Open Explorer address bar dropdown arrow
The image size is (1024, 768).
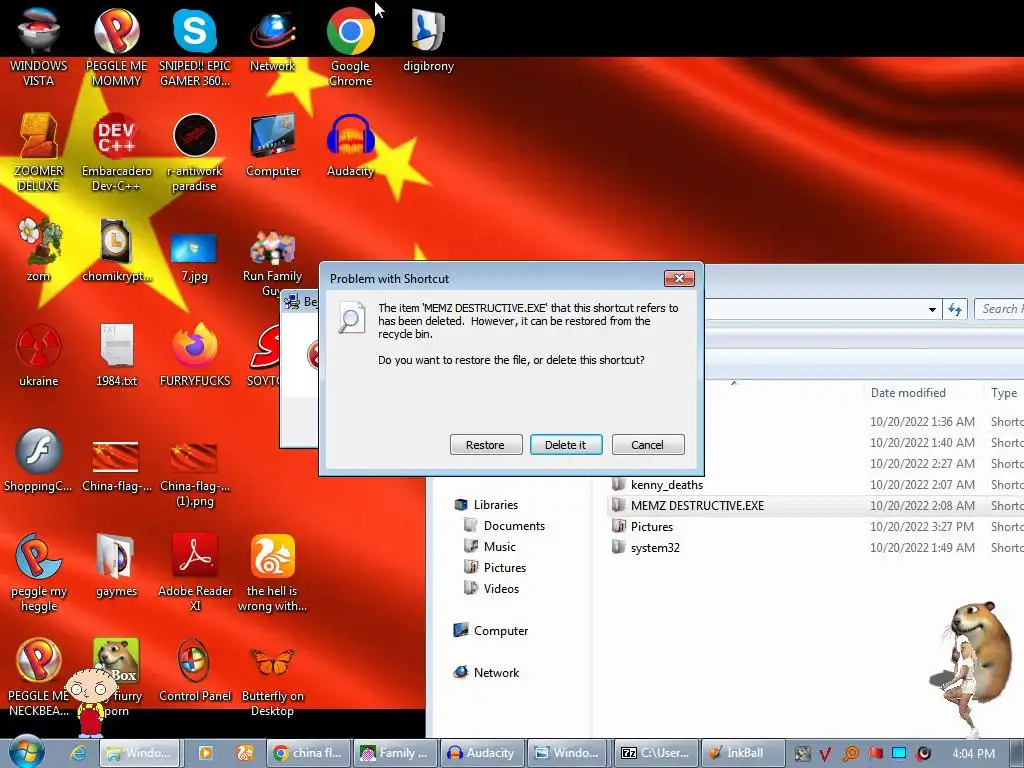[932, 310]
